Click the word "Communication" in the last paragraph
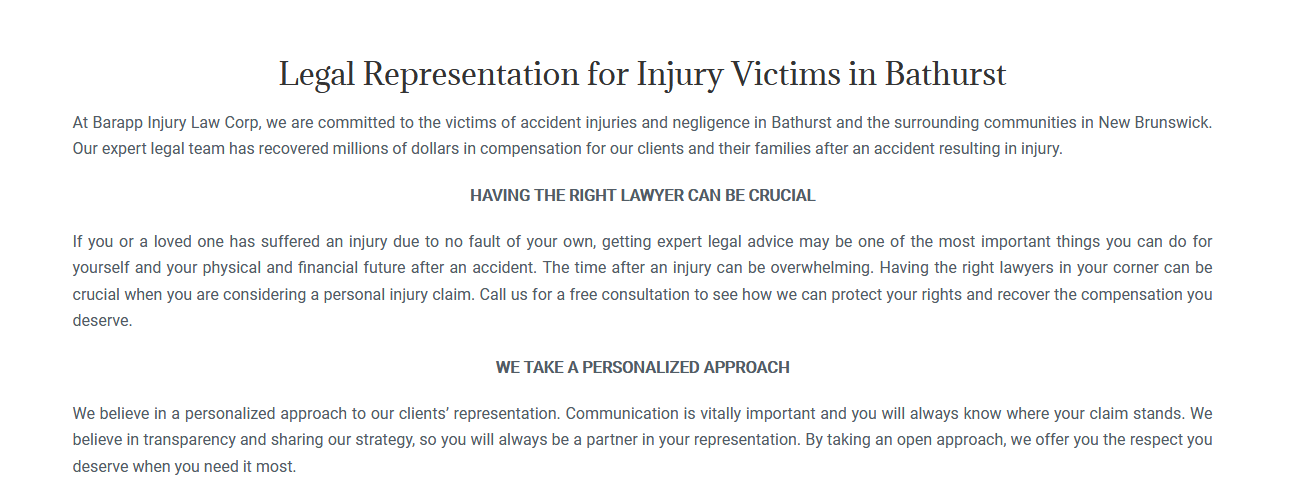The height and width of the screenshot is (498, 1298). [621, 413]
